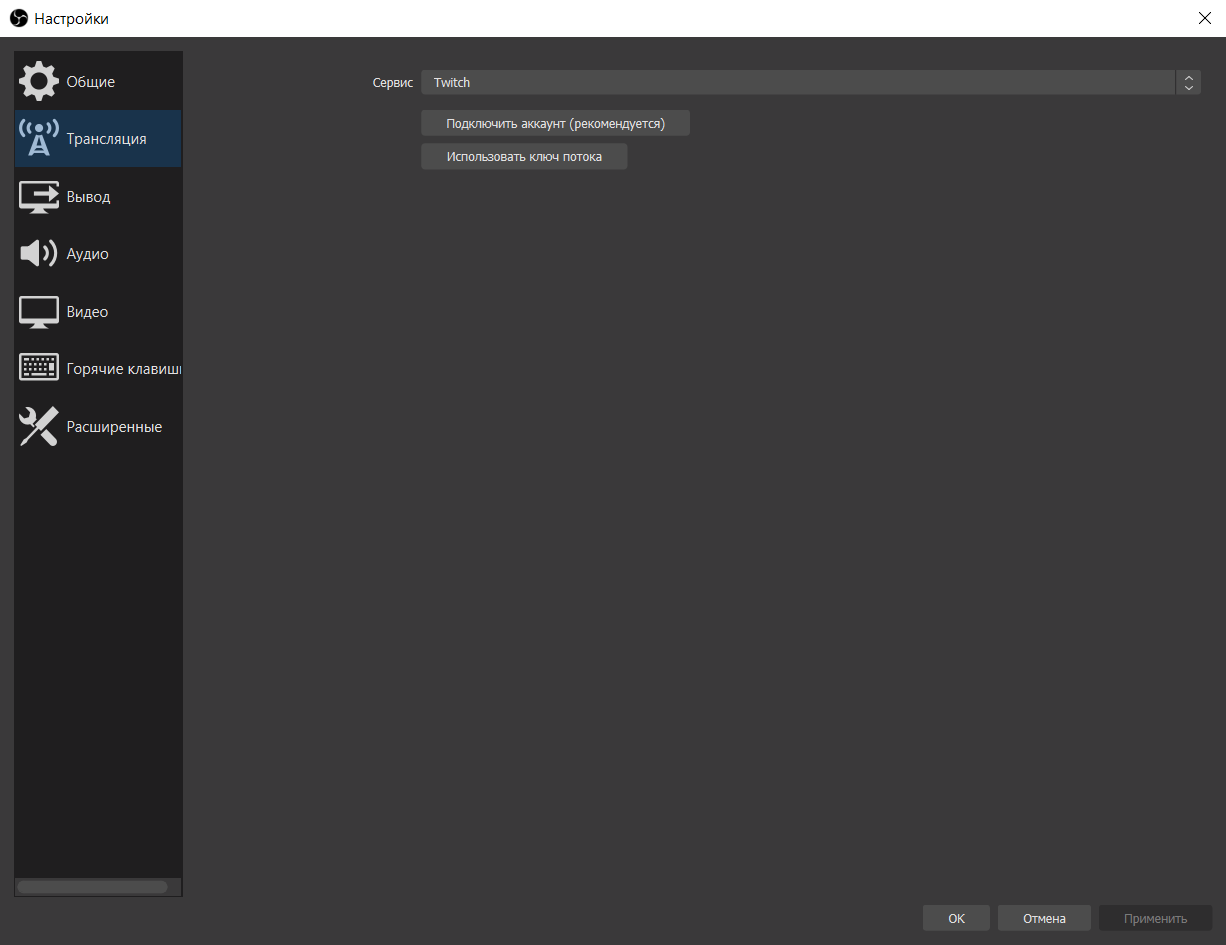Open the Расширенные section
1226x945 pixels.
98,426
